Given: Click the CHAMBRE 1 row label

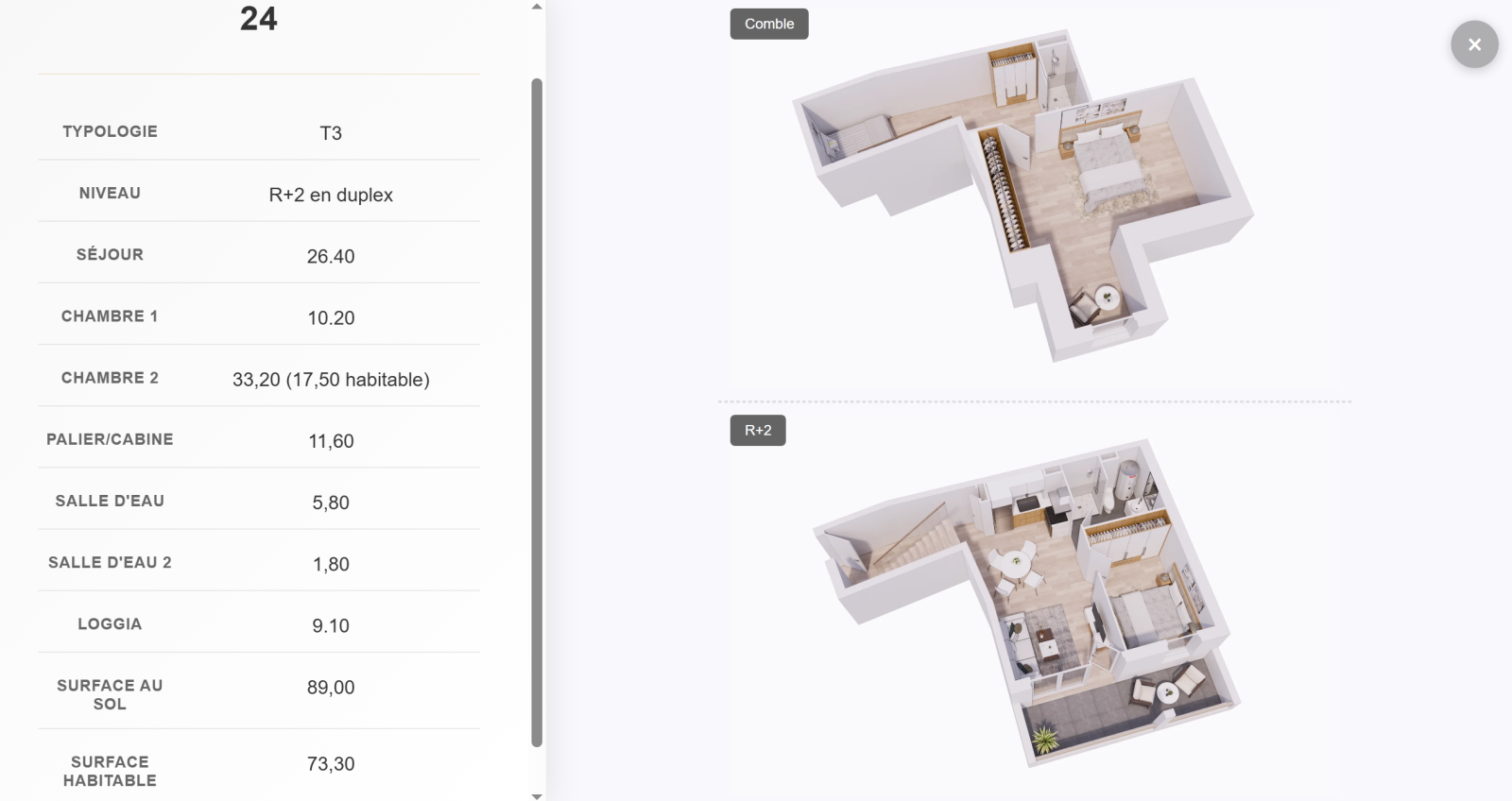Looking at the screenshot, I should tap(110, 316).
